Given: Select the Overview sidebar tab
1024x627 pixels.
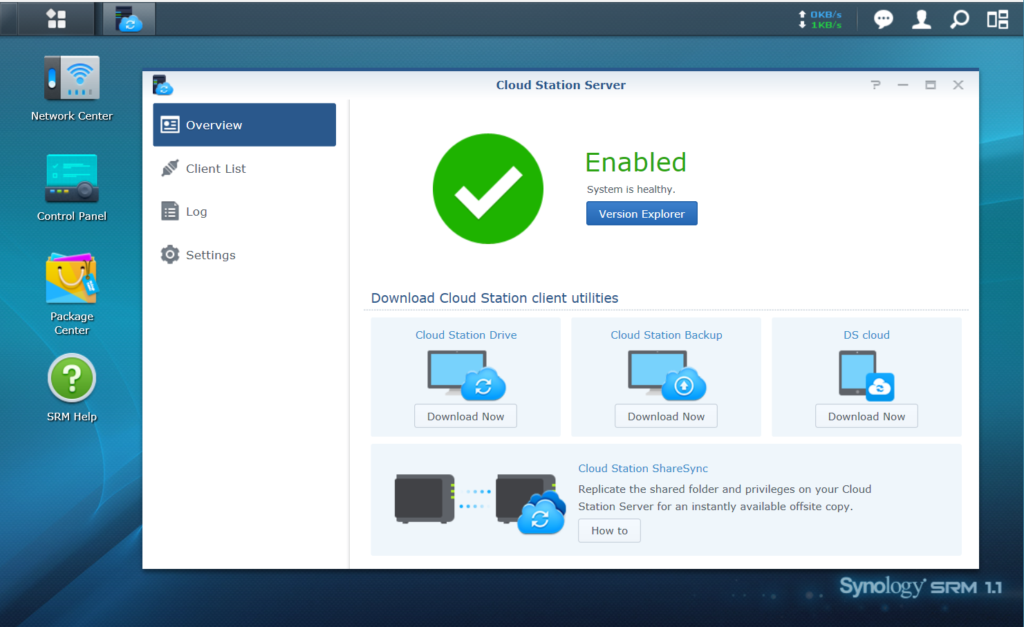Looking at the screenshot, I should tap(244, 125).
